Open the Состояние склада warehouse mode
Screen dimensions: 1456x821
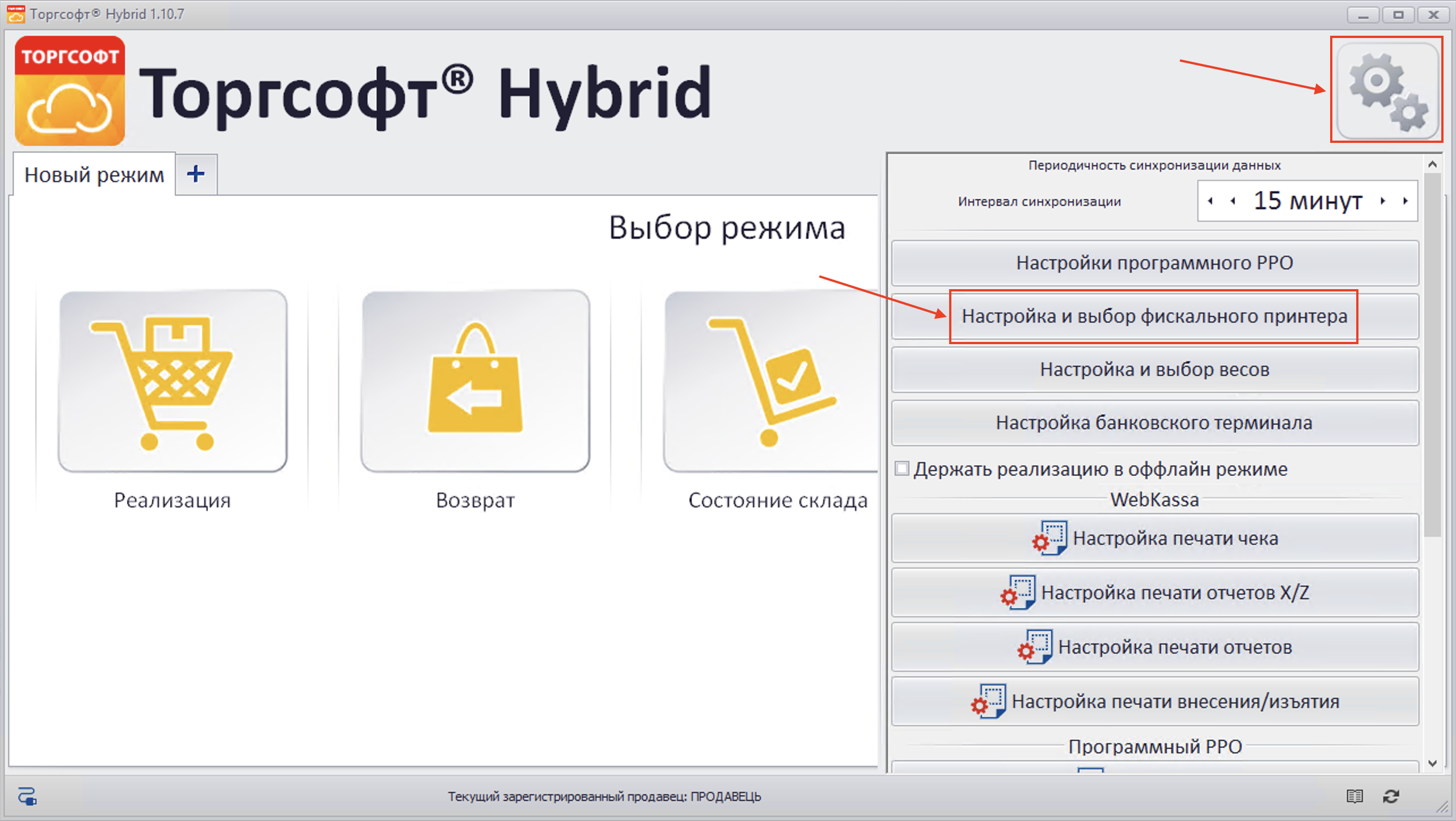[x=771, y=381]
